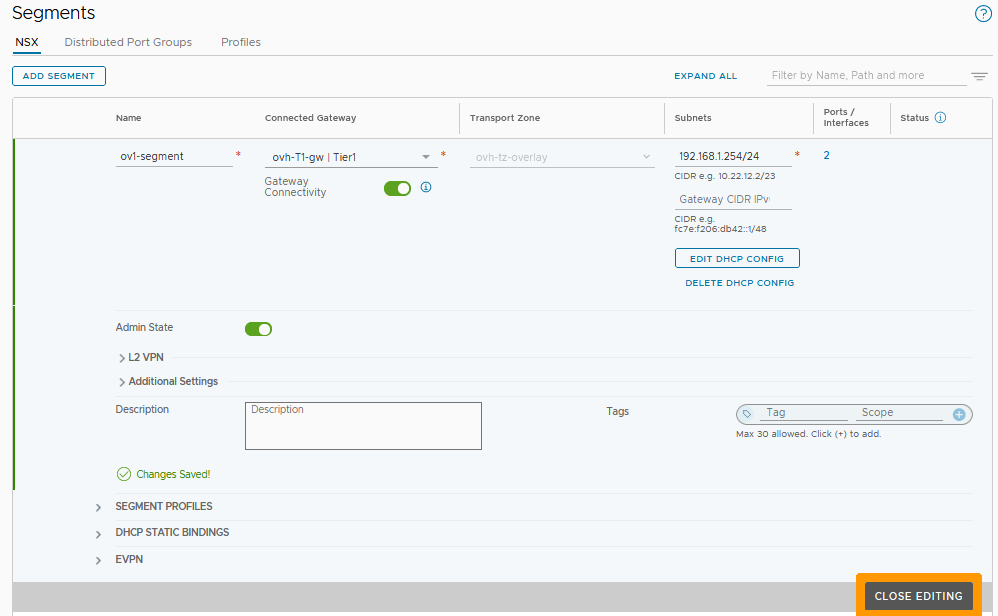Click the green status bar beside ov1-segment
Image resolution: width=998 pixels, height=616 pixels.
(14, 222)
